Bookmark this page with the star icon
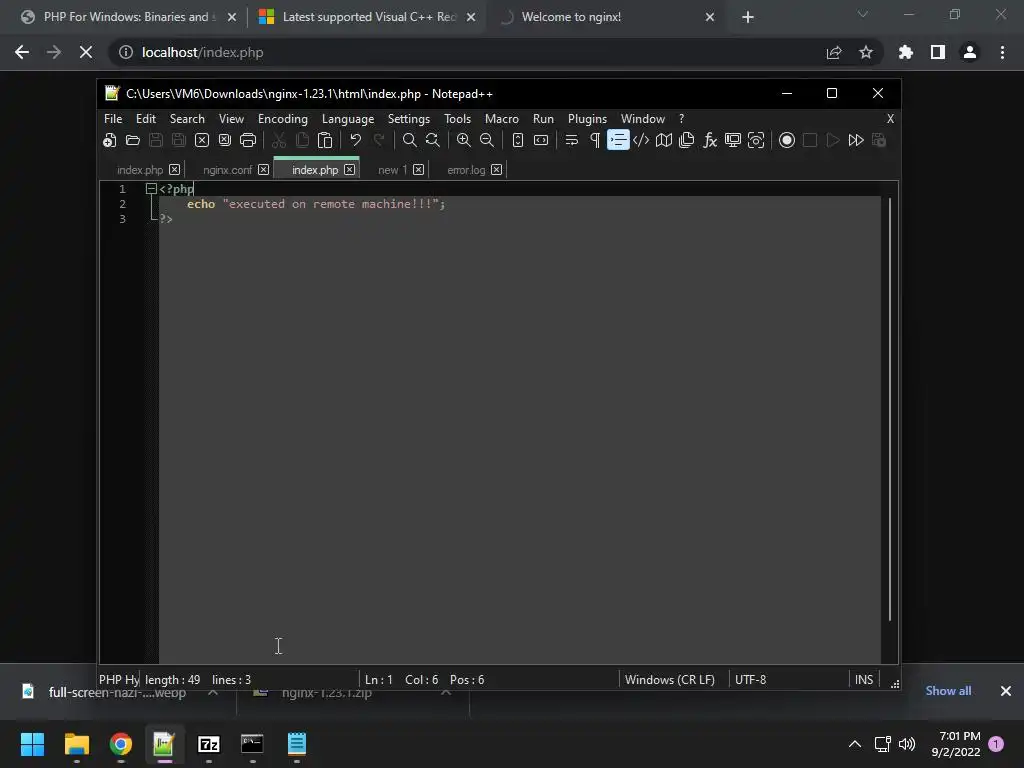The image size is (1024, 768). pyautogui.click(x=866, y=52)
